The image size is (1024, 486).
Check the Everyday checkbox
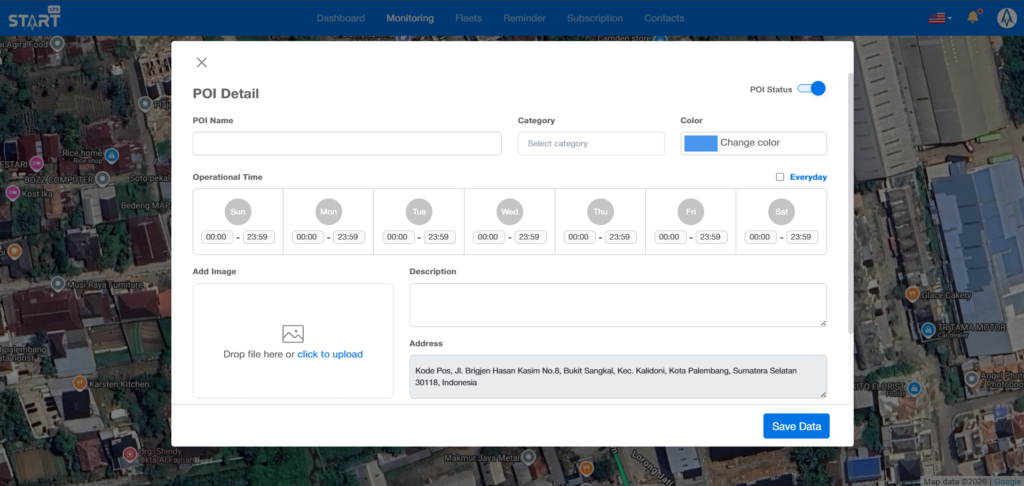click(x=780, y=177)
